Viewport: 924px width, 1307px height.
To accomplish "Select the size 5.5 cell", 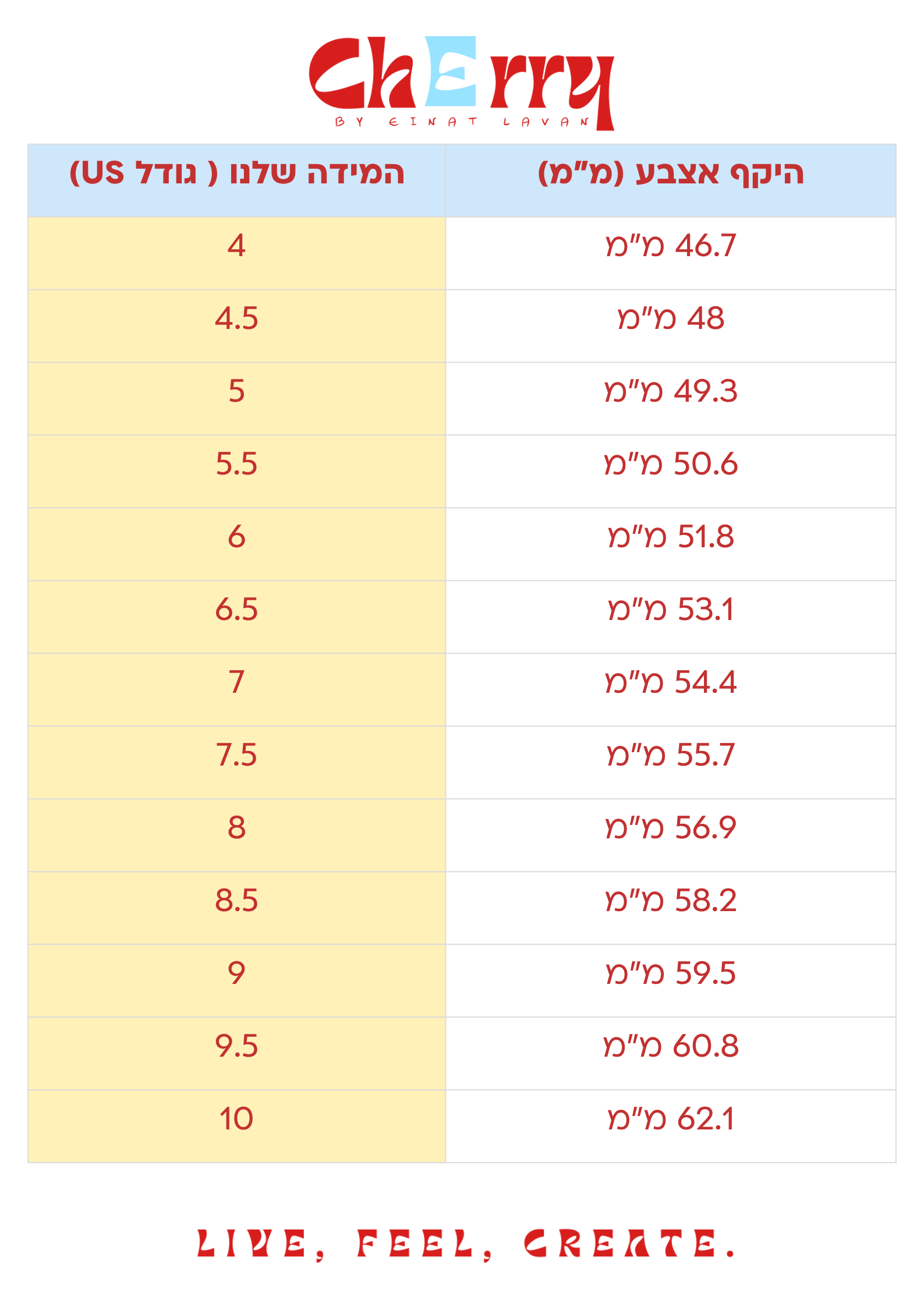I will [236, 464].
